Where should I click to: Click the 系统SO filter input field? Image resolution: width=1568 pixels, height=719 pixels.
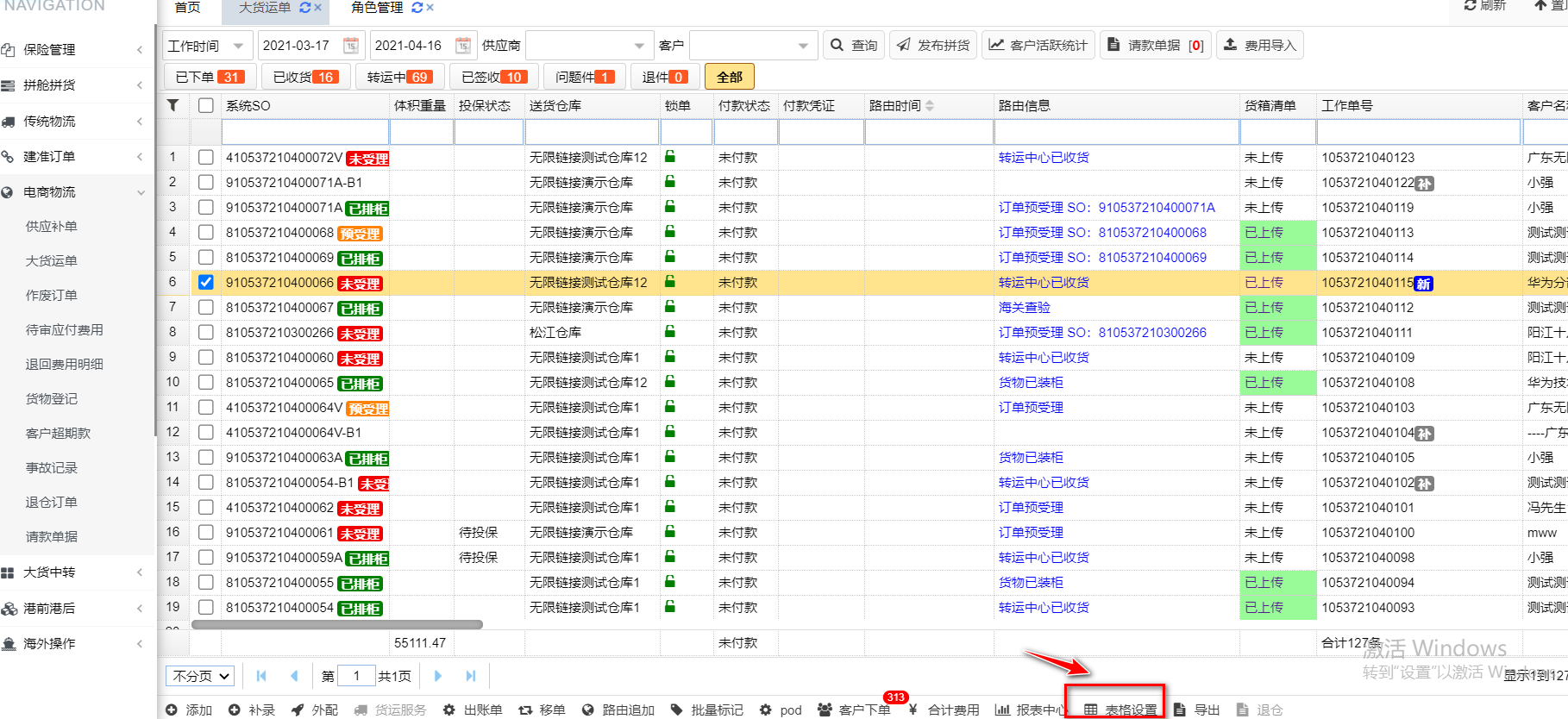(x=304, y=132)
